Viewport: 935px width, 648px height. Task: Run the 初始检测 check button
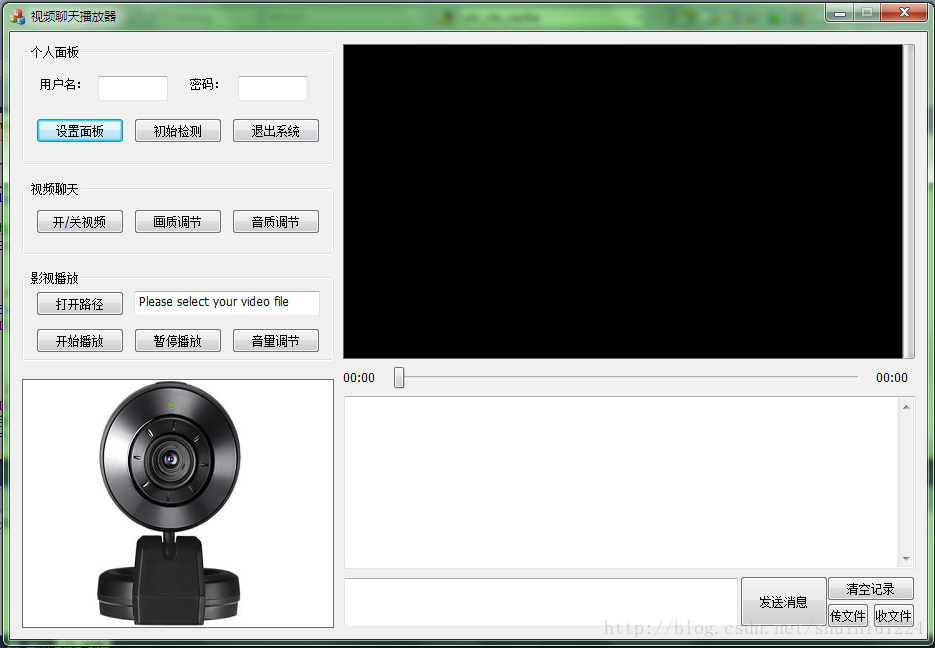click(x=178, y=131)
